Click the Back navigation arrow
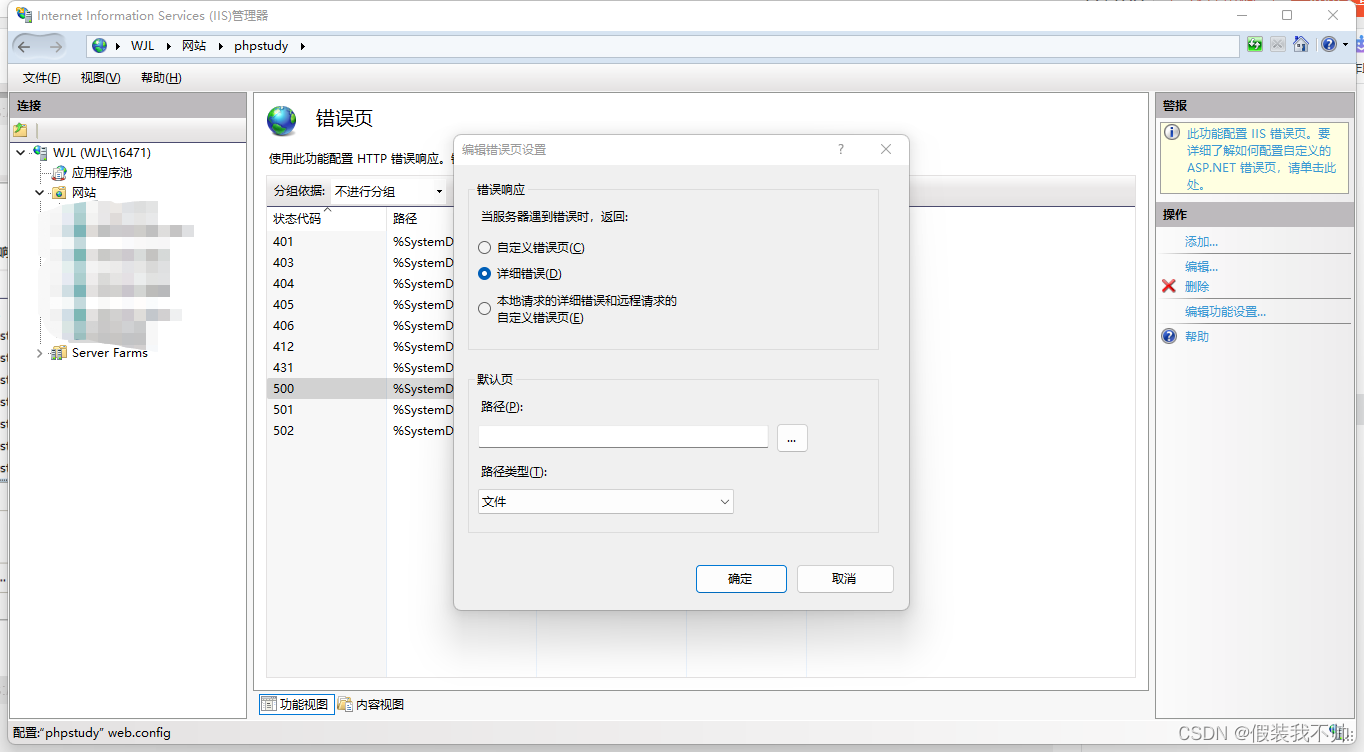This screenshot has width=1364, height=752. pos(25,46)
